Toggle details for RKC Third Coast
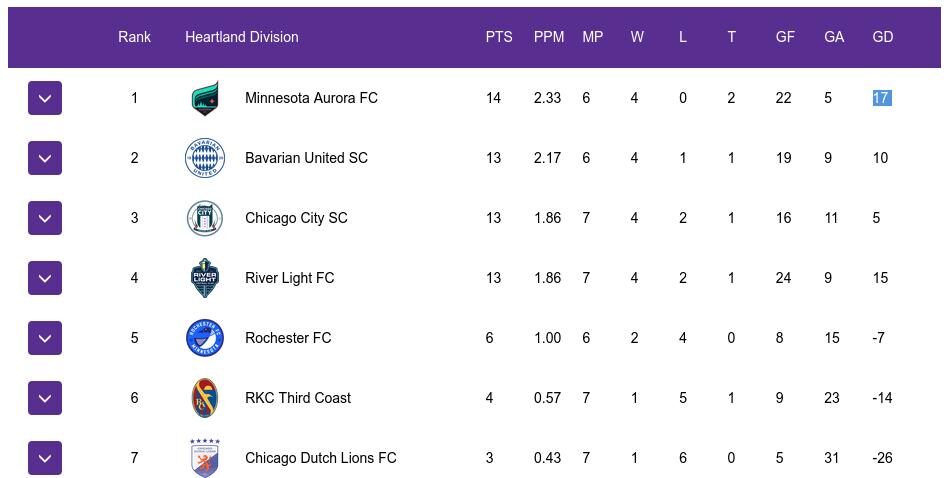Image resolution: width=947 pixels, height=478 pixels. pos(45,398)
